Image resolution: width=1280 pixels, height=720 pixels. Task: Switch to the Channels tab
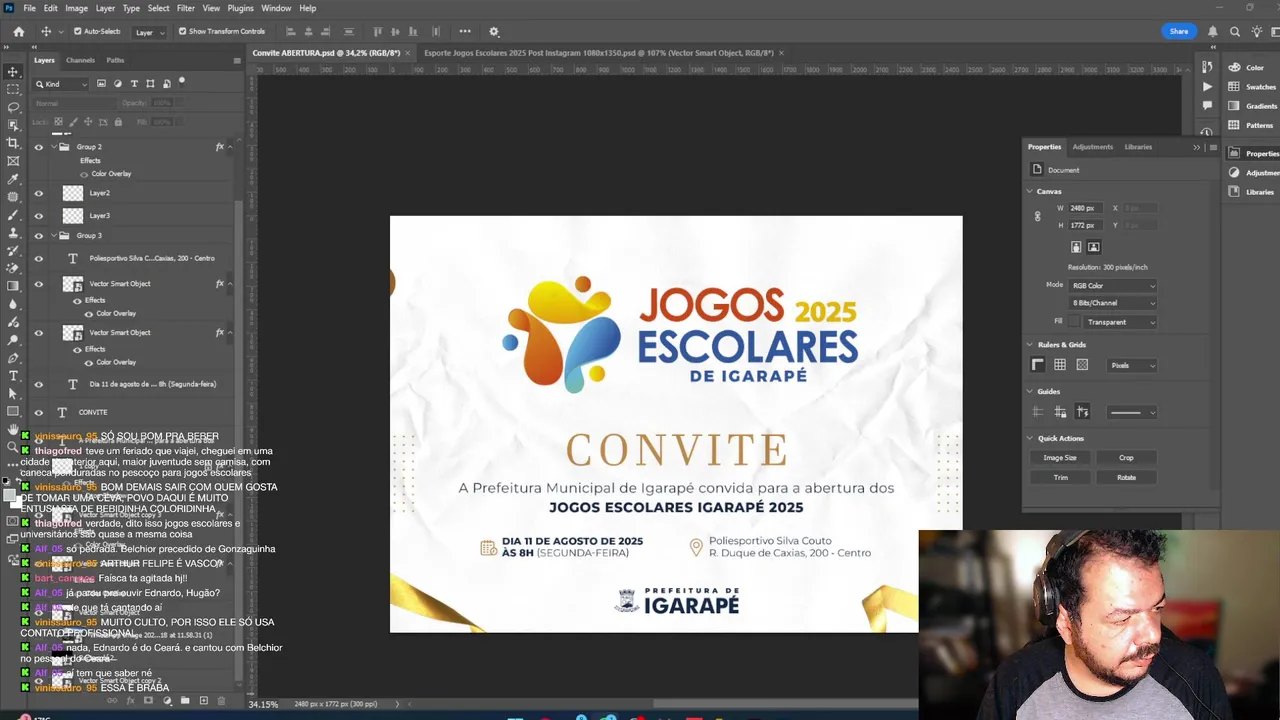point(80,60)
